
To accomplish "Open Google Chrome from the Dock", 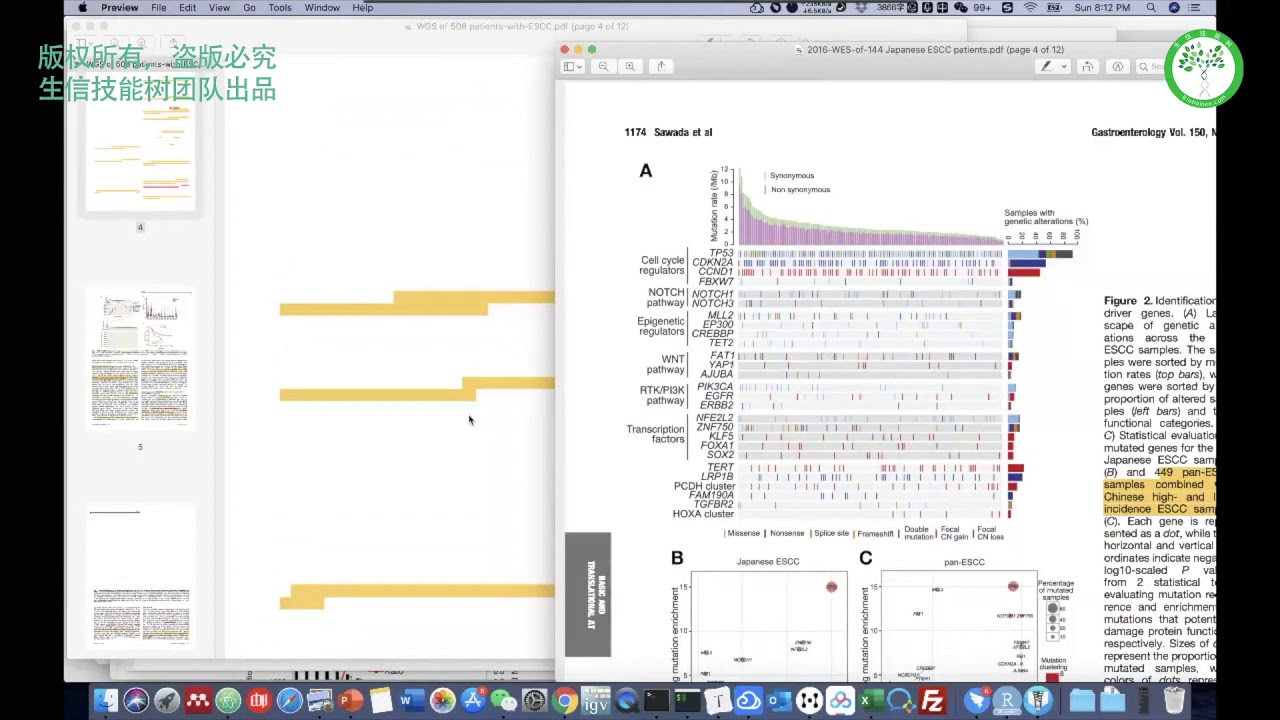I will point(566,701).
